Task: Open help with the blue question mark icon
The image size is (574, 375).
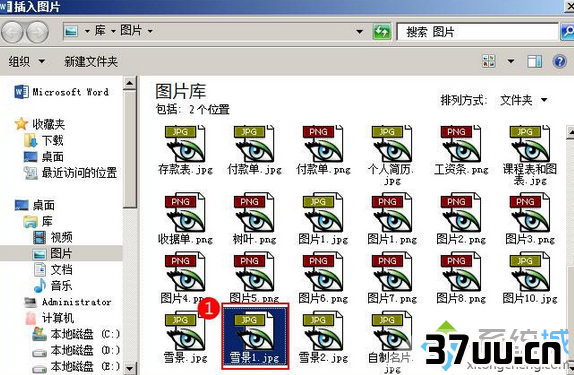Action: click(559, 61)
